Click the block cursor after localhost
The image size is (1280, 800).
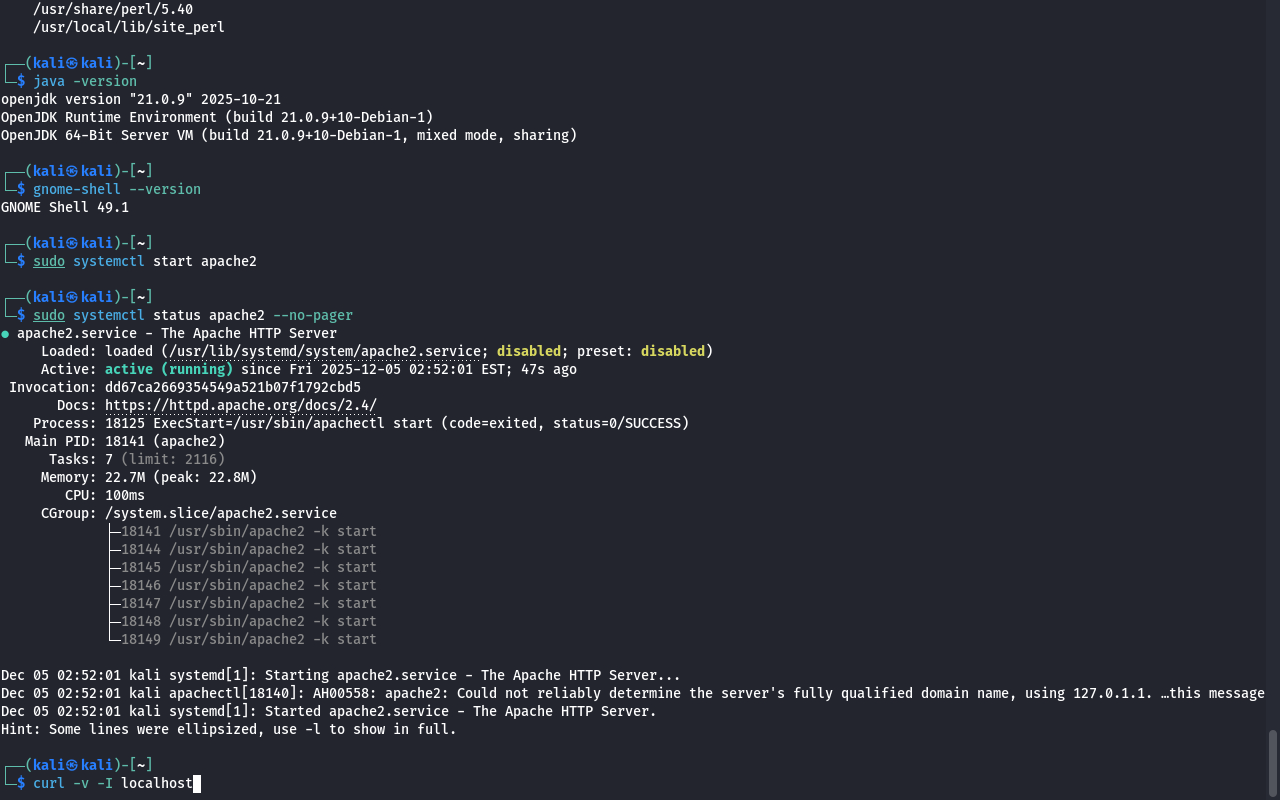(x=197, y=783)
